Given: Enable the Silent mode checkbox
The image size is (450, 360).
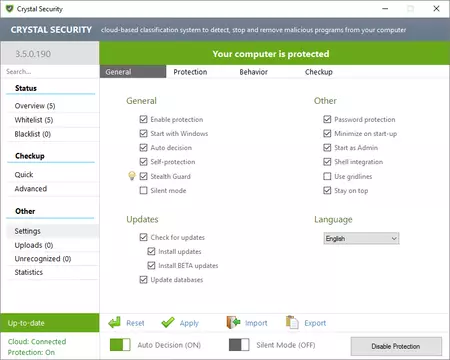Looking at the screenshot, I should [143, 190].
